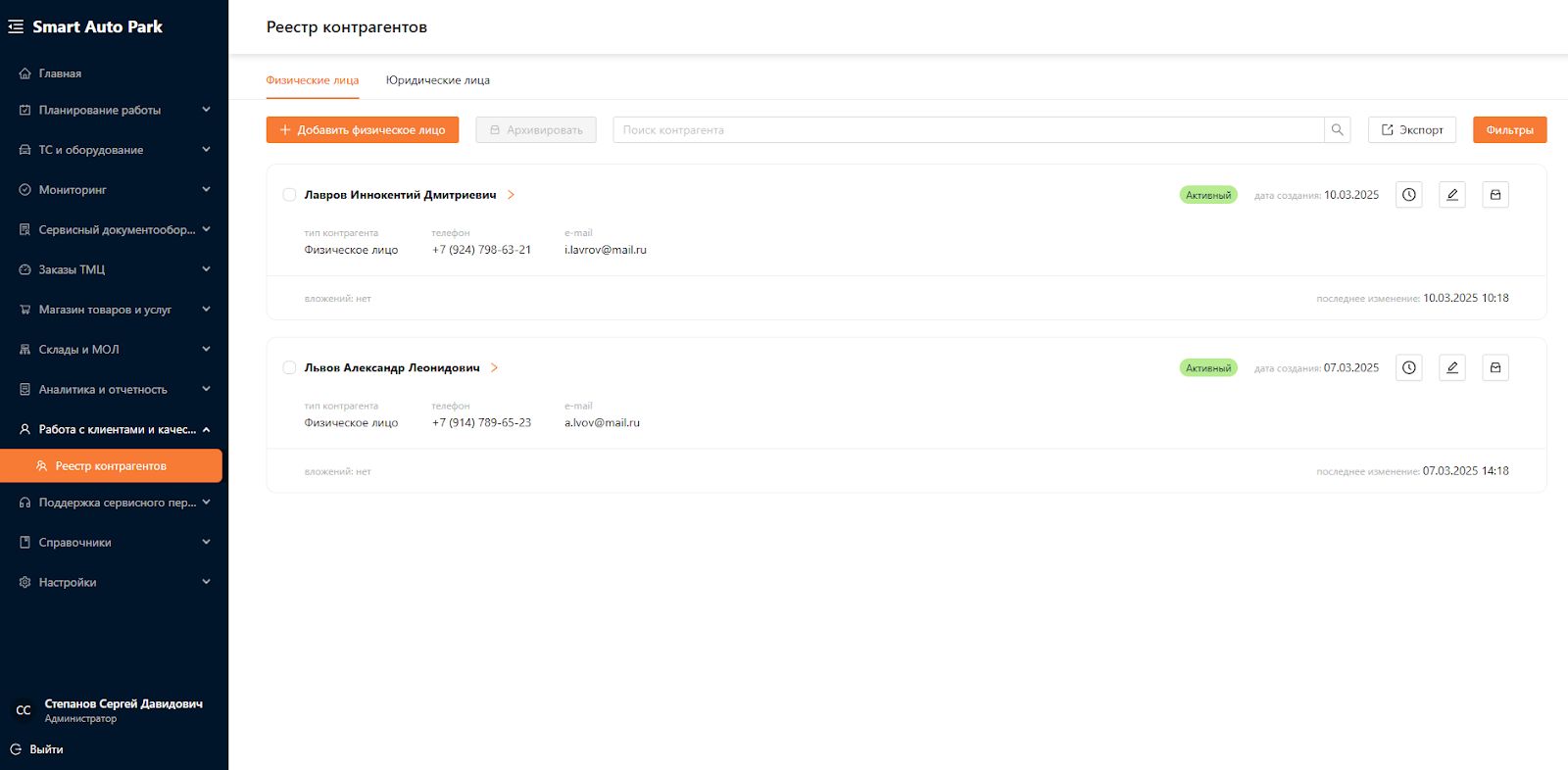Screen dimensions: 1568x770
Task: Collapse the Работа с клиентами section
Action: click(x=113, y=429)
